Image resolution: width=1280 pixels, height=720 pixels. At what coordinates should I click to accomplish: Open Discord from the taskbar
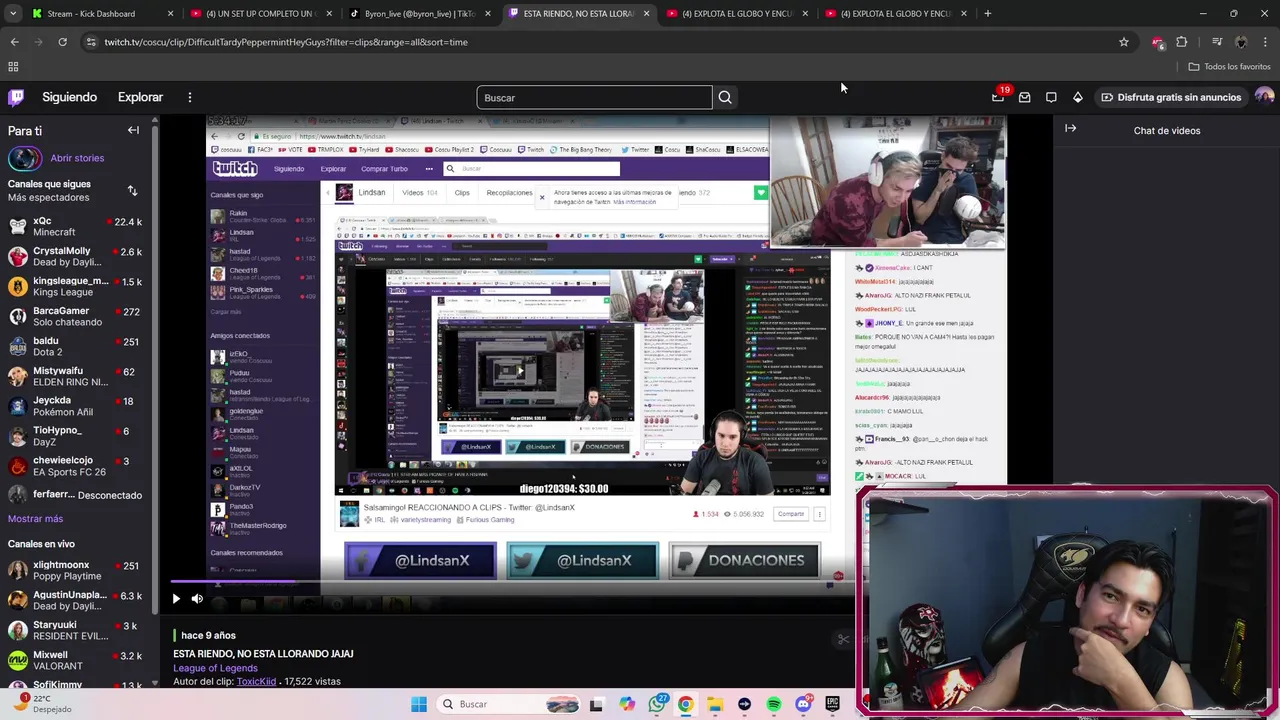coord(803,704)
